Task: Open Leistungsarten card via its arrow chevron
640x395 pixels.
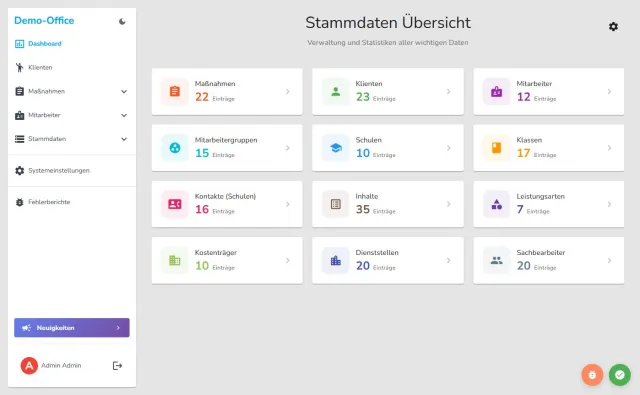Action: pos(609,204)
